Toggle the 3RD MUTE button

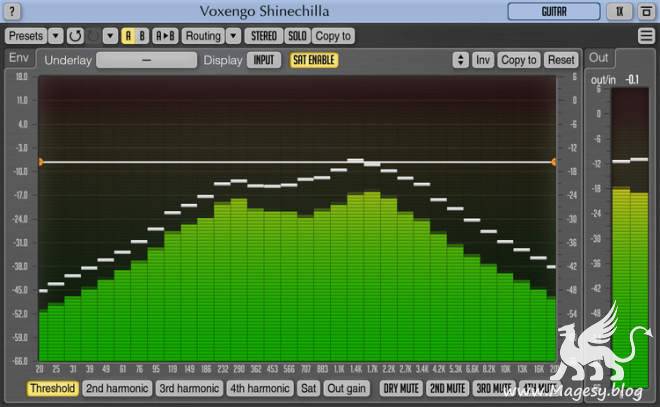pyautogui.click(x=494, y=388)
